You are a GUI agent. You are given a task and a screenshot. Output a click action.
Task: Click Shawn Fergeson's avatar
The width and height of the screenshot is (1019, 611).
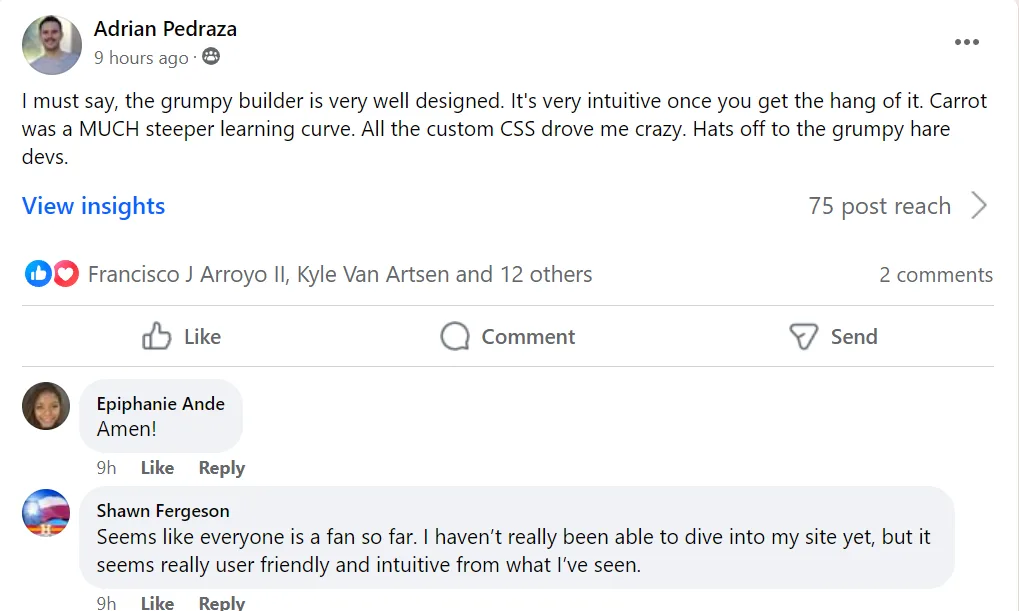[46, 513]
